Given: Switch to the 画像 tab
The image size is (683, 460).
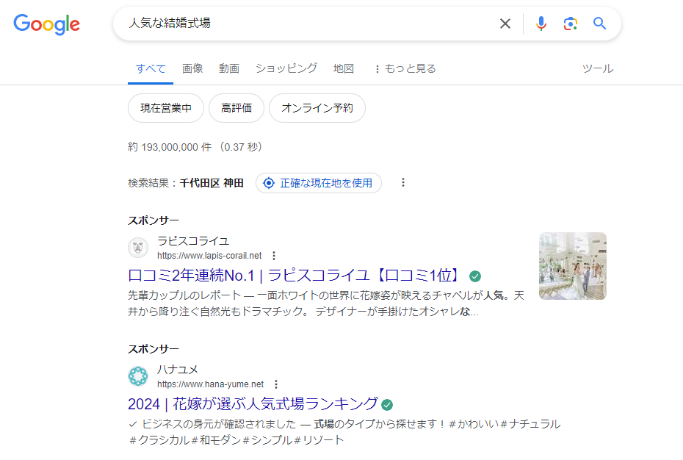Looking at the screenshot, I should coord(193,69).
